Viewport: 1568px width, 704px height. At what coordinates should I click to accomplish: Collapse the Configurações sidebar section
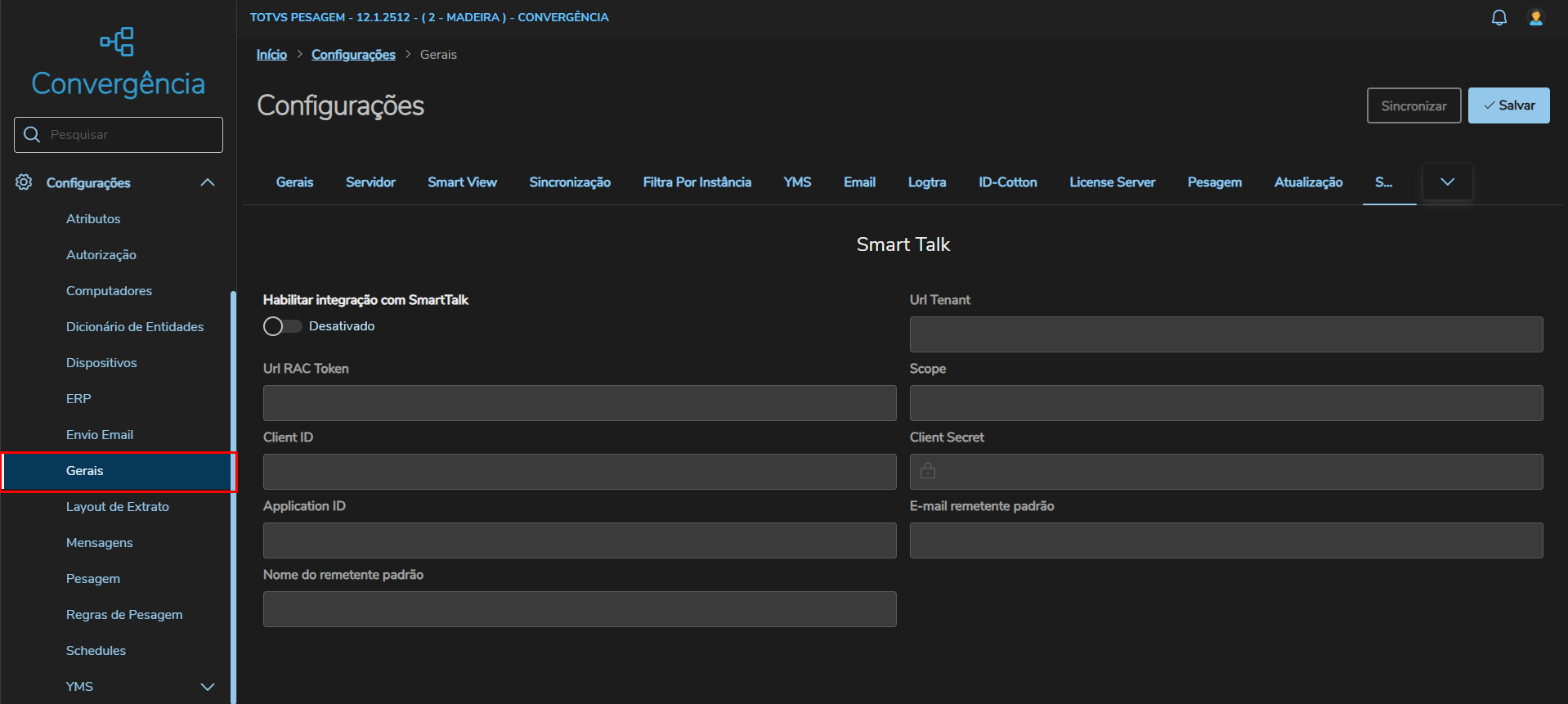(x=208, y=182)
